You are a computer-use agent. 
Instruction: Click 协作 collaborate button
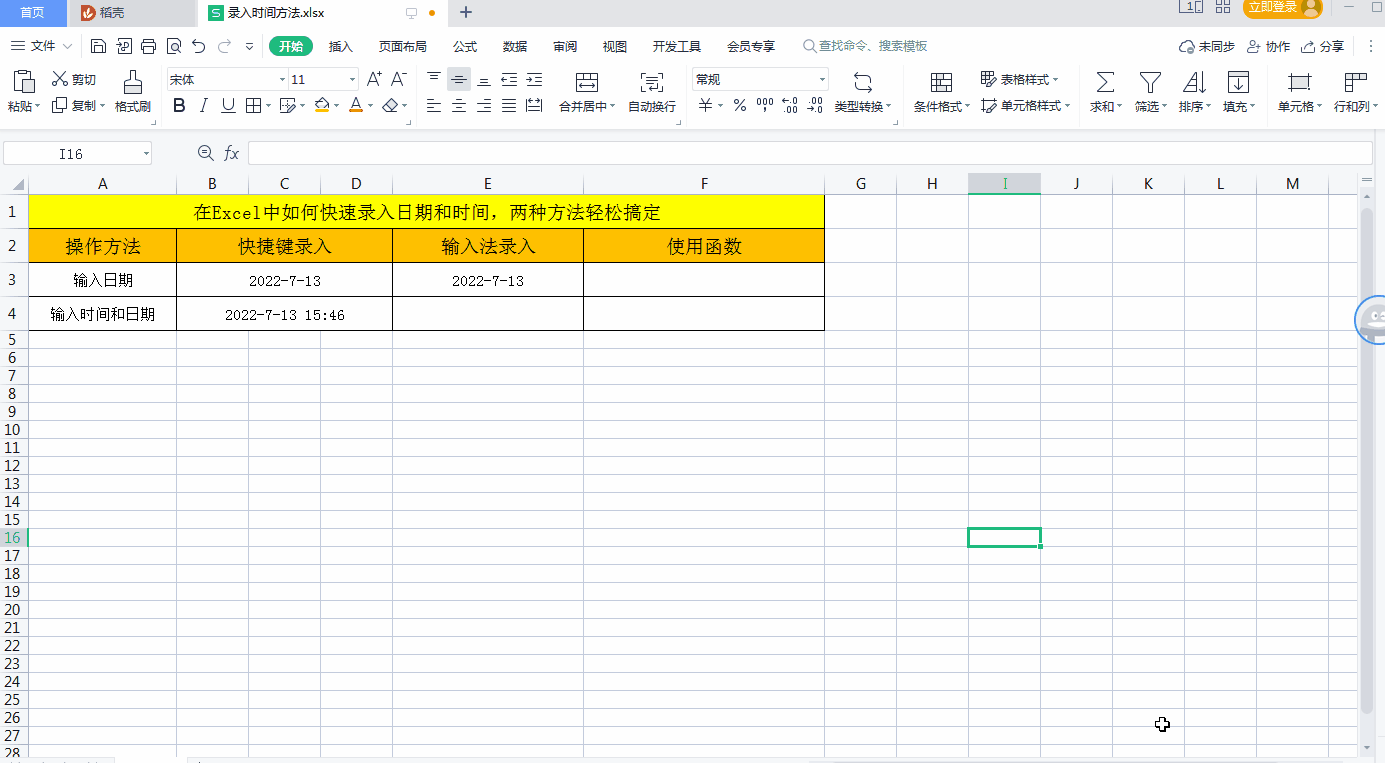coord(1268,46)
